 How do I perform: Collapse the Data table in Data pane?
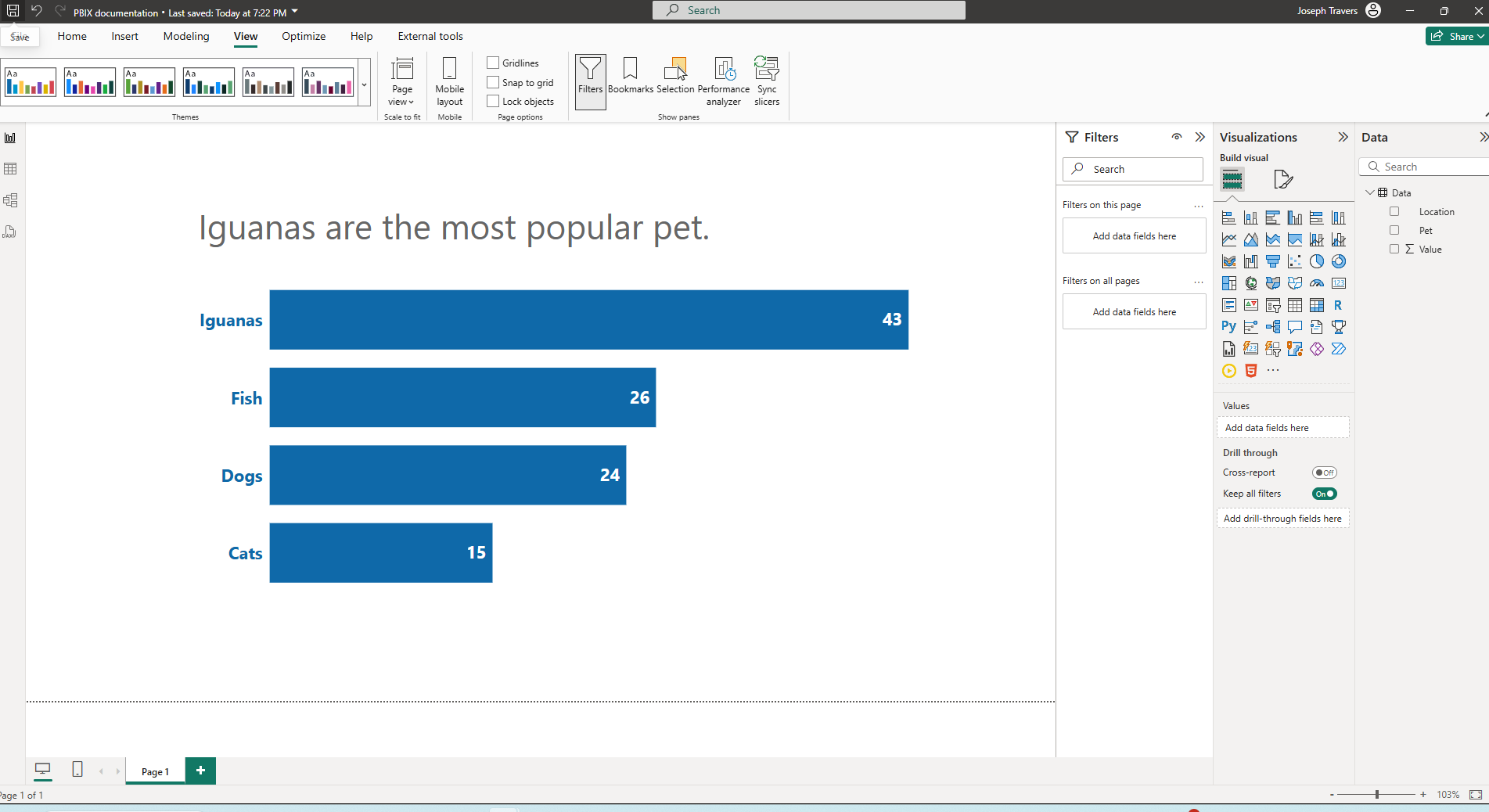[1370, 192]
